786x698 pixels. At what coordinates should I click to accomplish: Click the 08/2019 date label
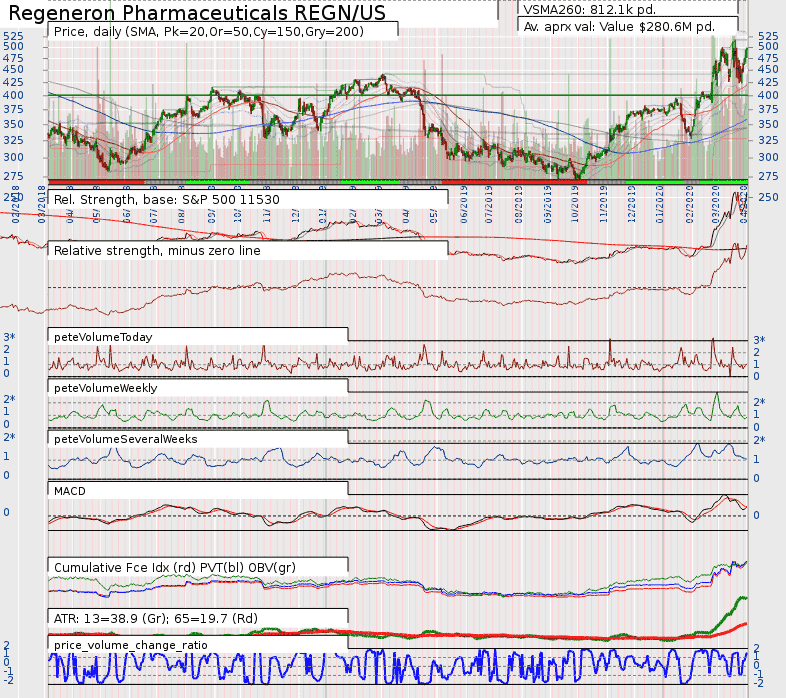click(519, 205)
